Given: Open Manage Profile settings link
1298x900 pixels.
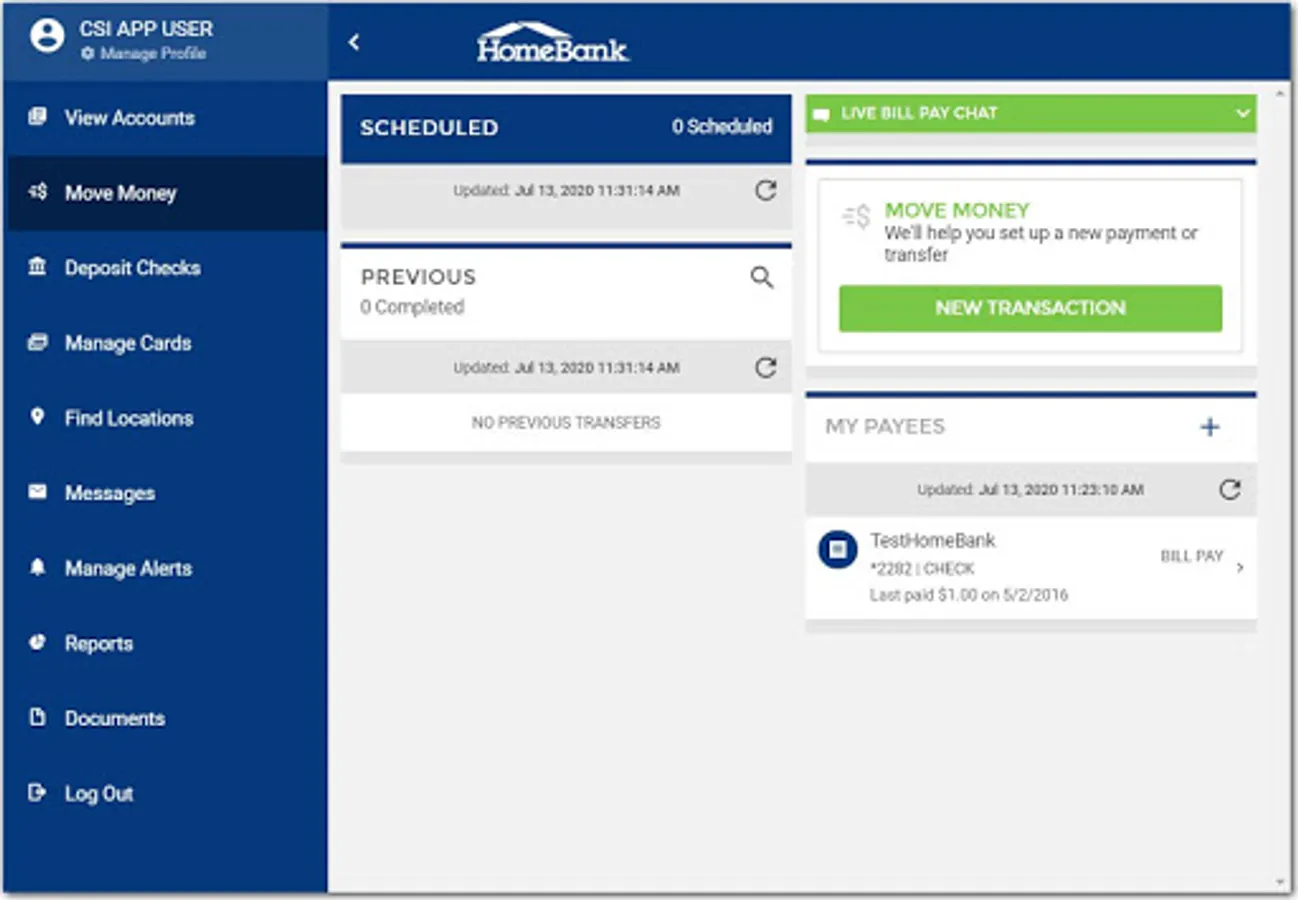Looking at the screenshot, I should pos(143,54).
